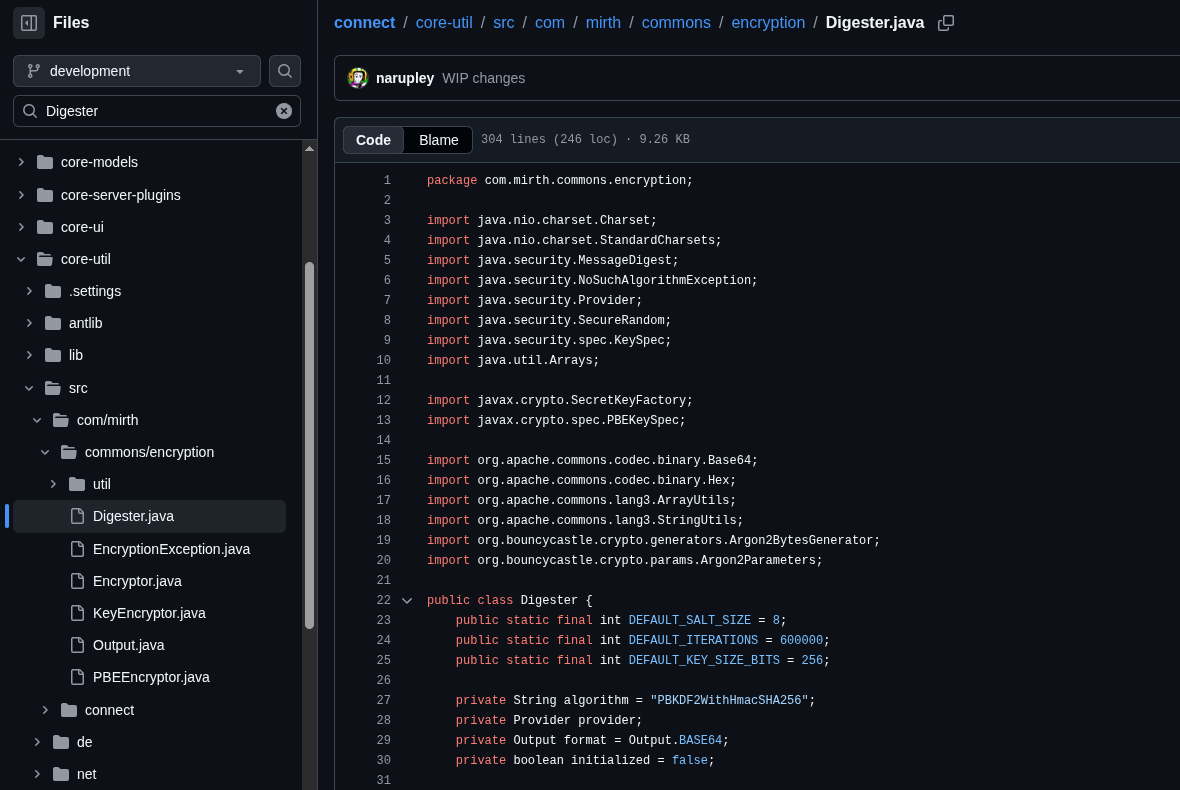Open the encryption breadcrumb link

click(768, 23)
